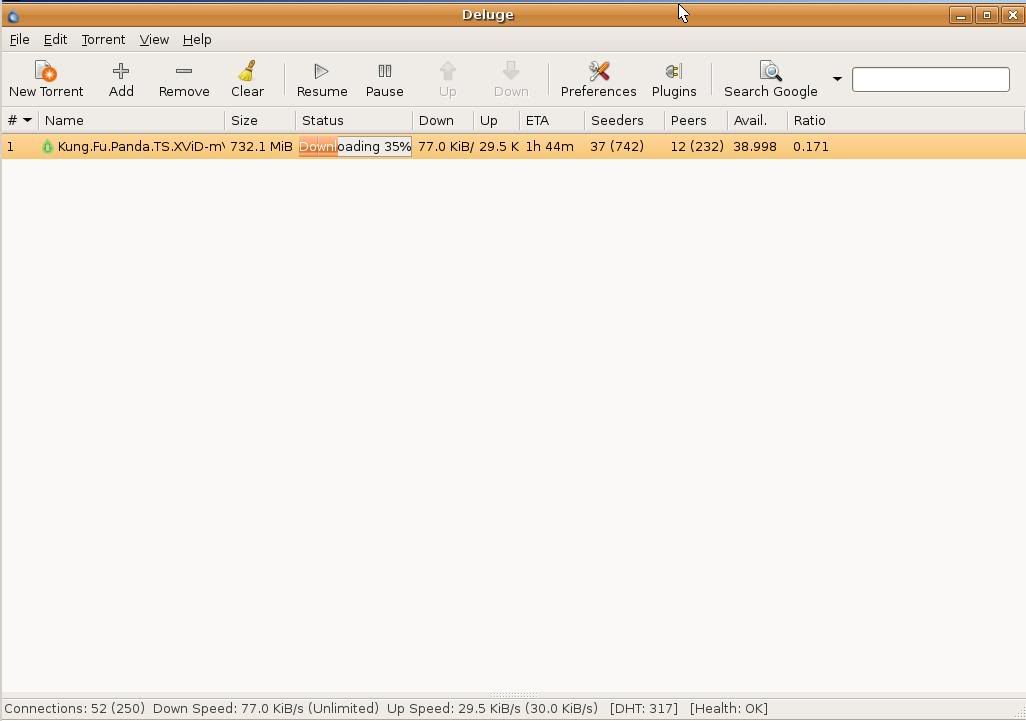Click the Connections: 52 (250) status entry
Image resolution: width=1026 pixels, height=721 pixels.
[75, 709]
